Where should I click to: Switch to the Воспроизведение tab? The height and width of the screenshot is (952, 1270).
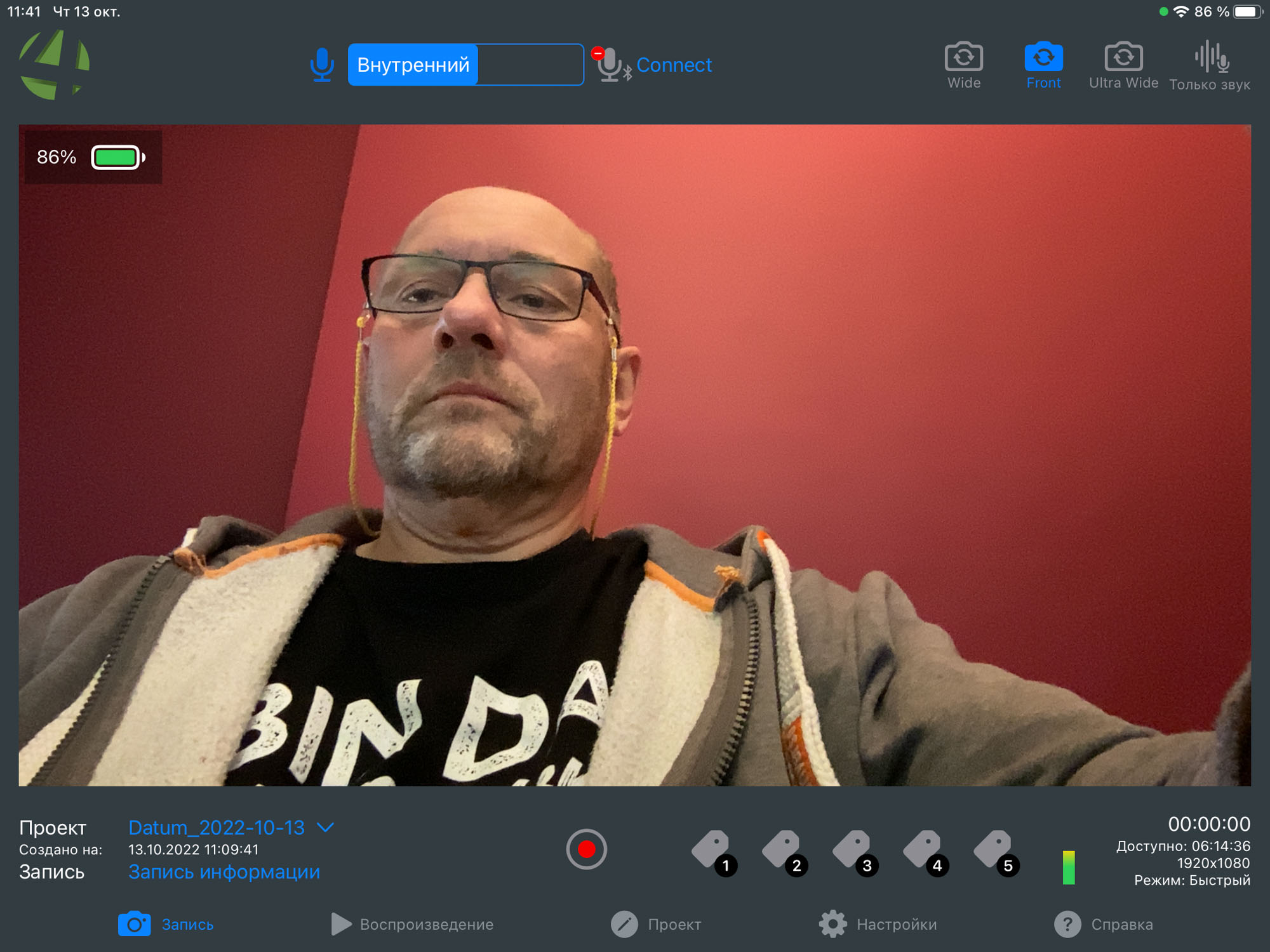(413, 924)
